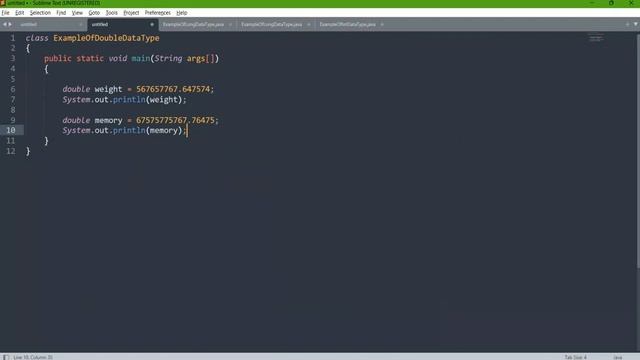The image size is (640, 360).
Task: Switch to the ExampleOfIntDataType.java tab
Action: (x=347, y=24)
